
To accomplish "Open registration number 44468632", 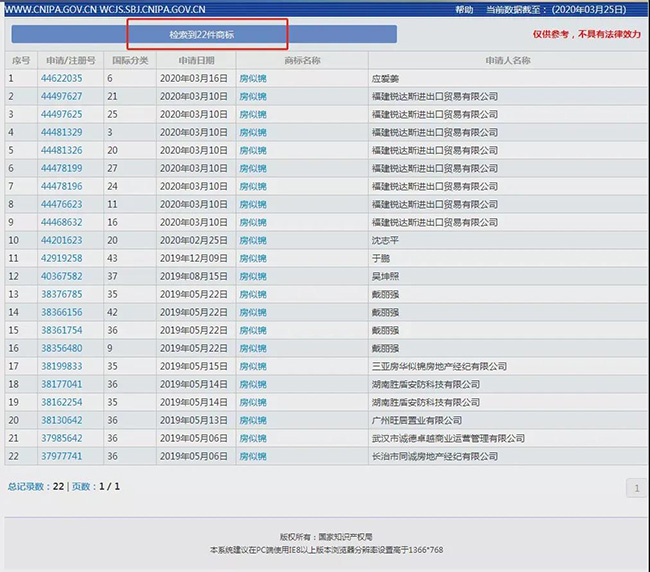I will pyautogui.click(x=61, y=222).
